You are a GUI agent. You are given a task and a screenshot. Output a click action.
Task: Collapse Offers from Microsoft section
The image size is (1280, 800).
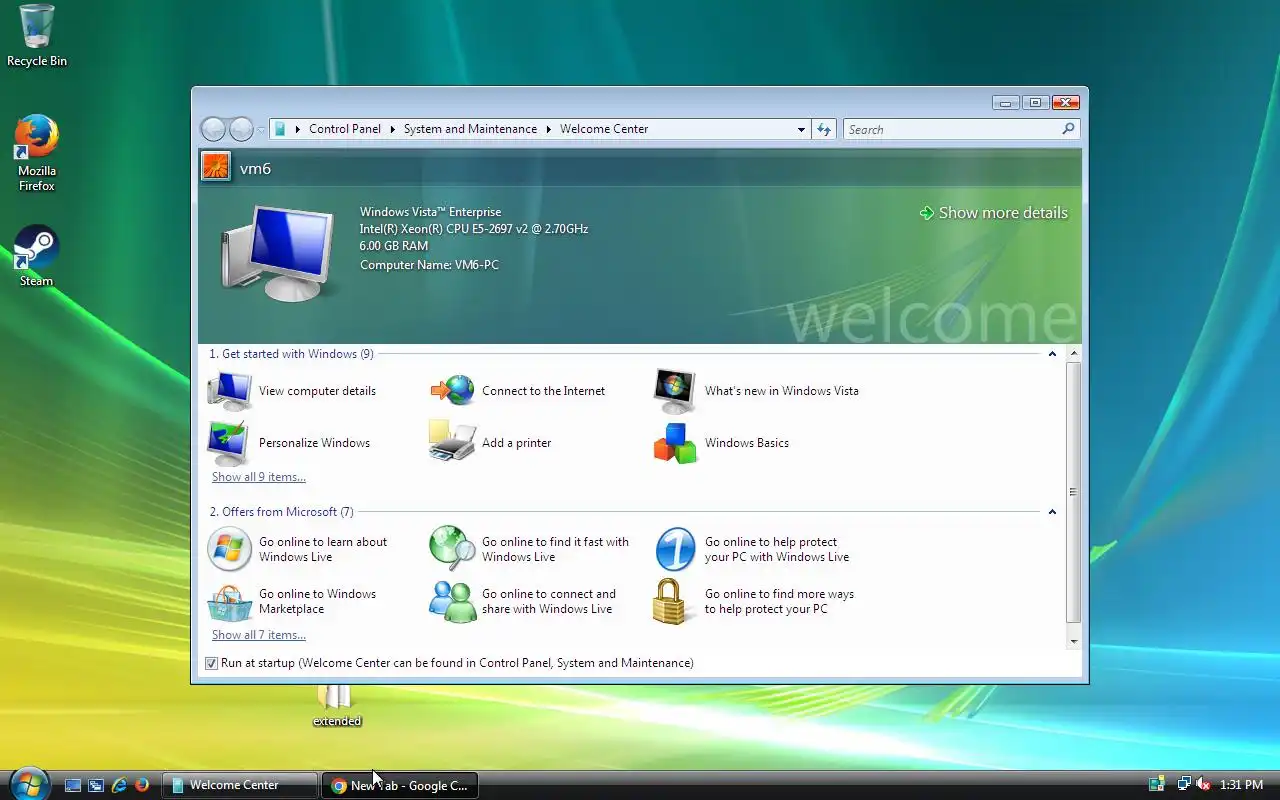(1052, 512)
